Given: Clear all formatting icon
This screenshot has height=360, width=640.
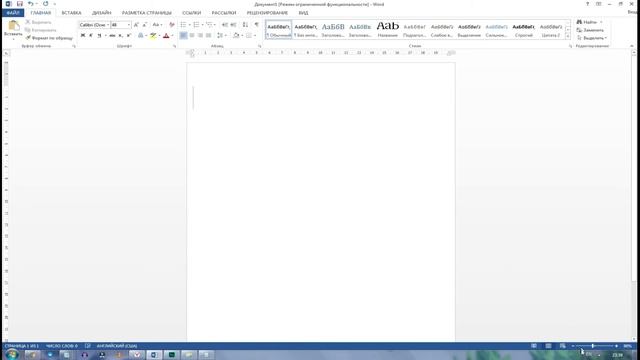Looking at the screenshot, I should point(172,25).
